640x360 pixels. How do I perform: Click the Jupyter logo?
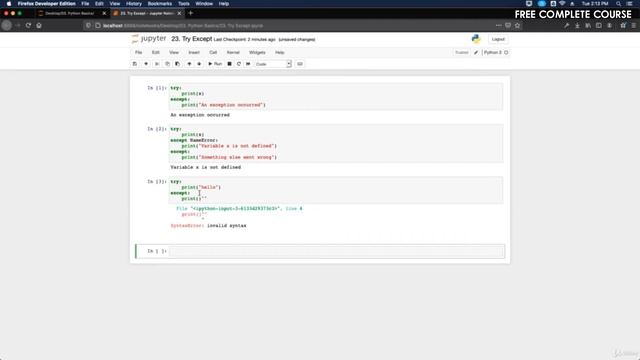point(149,39)
